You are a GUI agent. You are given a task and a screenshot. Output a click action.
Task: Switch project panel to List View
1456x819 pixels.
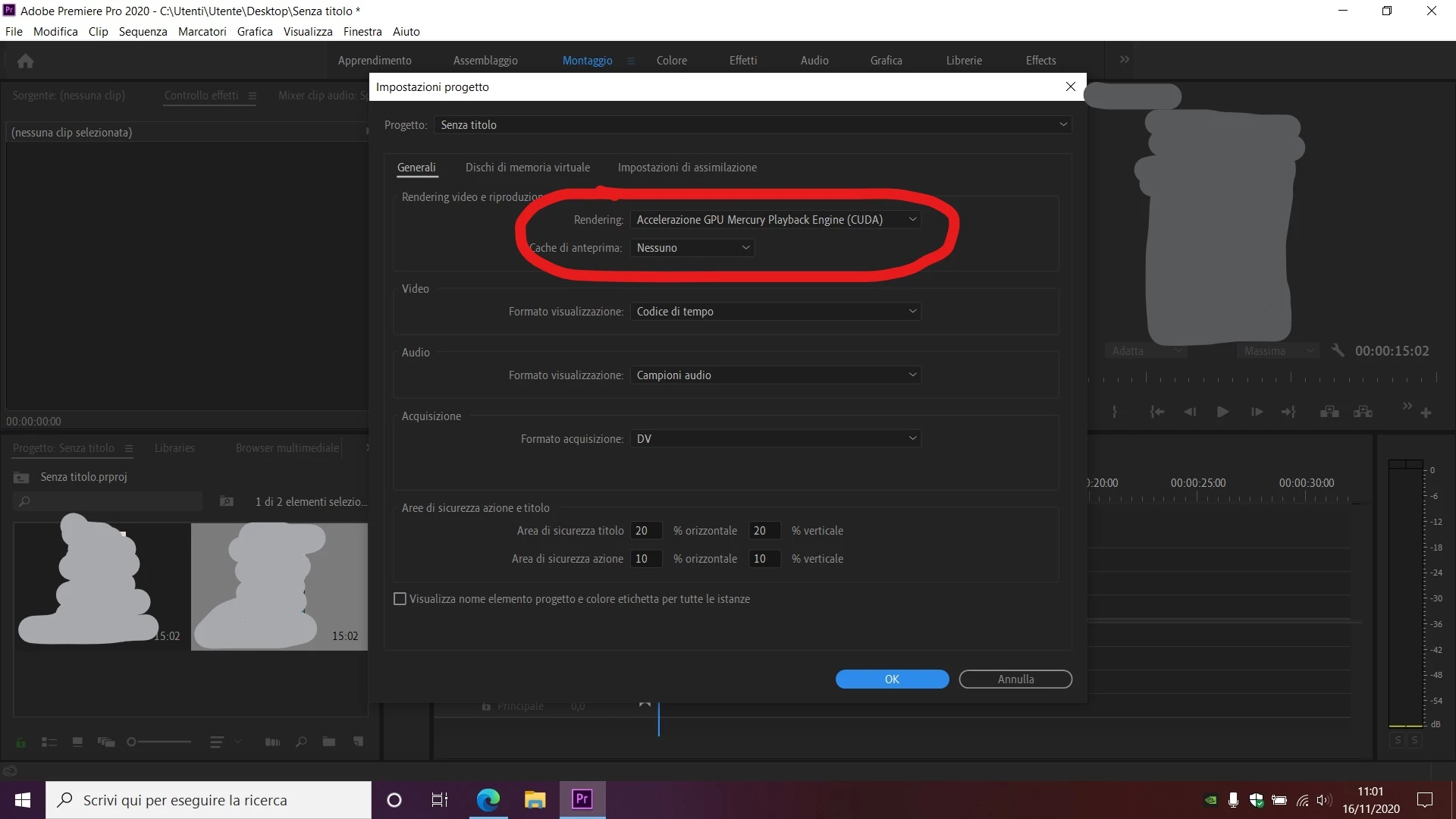pos(49,742)
